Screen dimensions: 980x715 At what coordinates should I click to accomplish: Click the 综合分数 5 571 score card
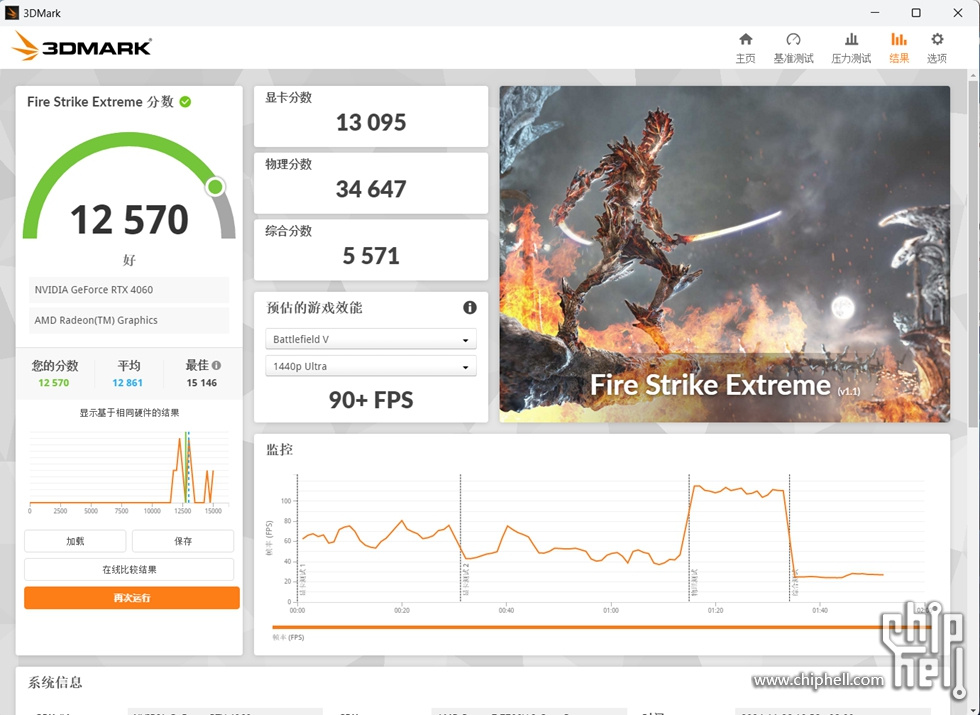click(371, 250)
